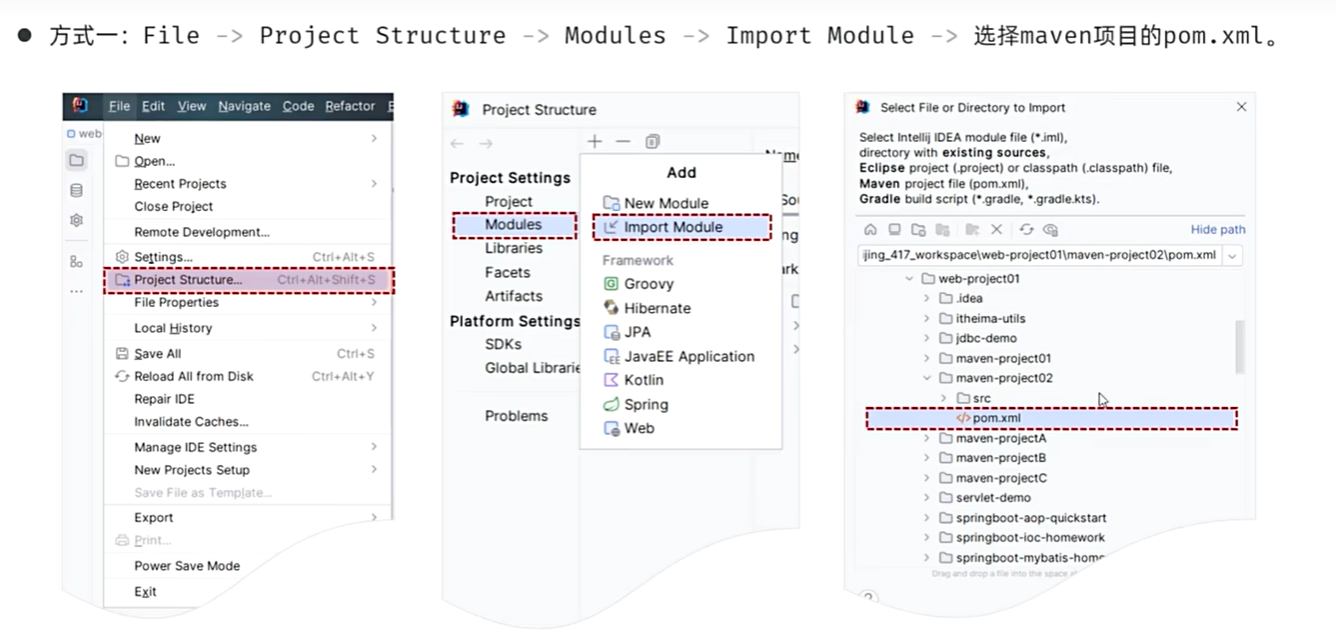Click the minus Remove icon in Project Structure
Image resolution: width=1336 pixels, height=634 pixels.
pos(623,142)
